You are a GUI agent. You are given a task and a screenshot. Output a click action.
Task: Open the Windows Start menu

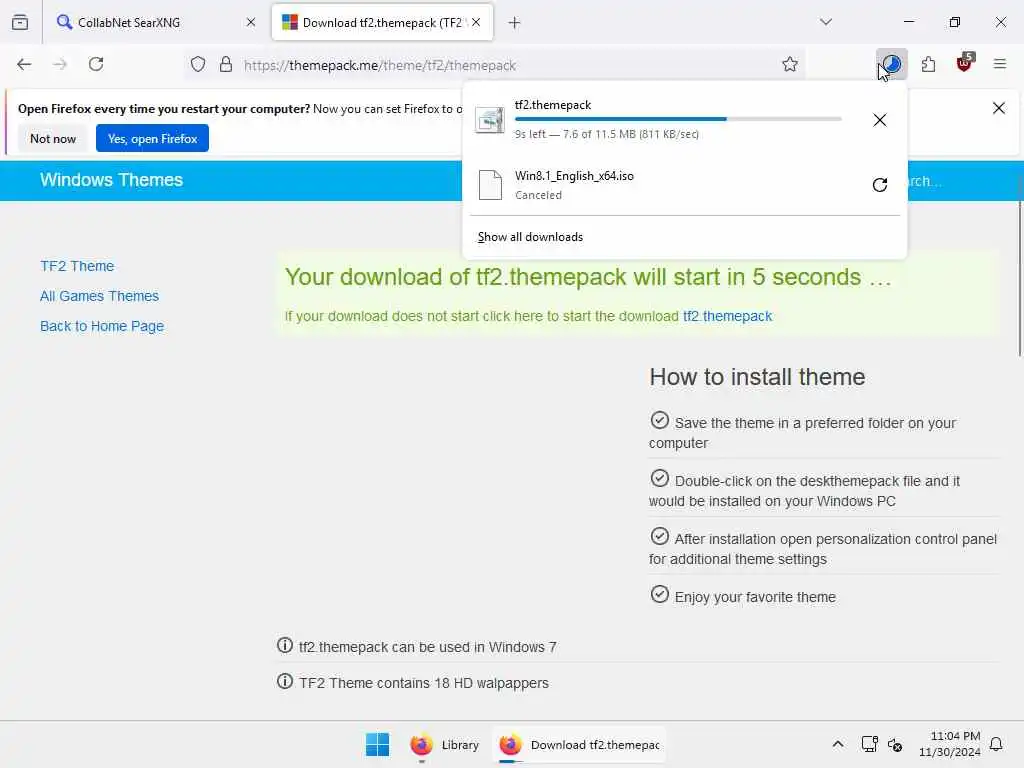click(377, 744)
